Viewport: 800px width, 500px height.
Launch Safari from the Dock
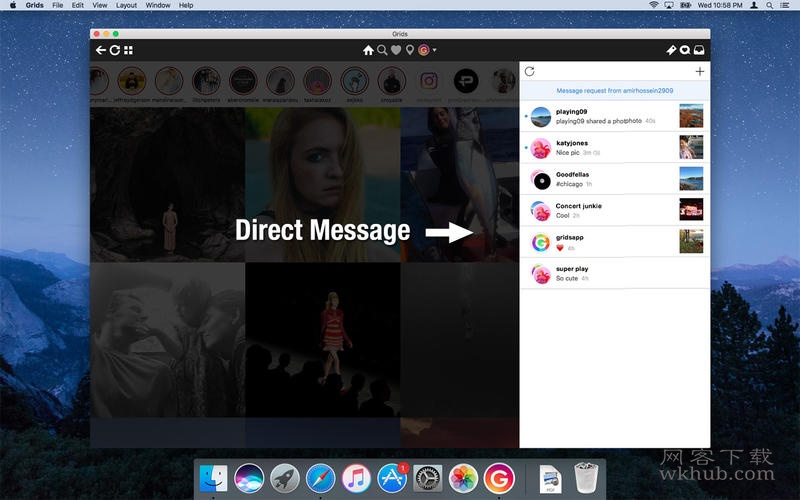(320, 478)
